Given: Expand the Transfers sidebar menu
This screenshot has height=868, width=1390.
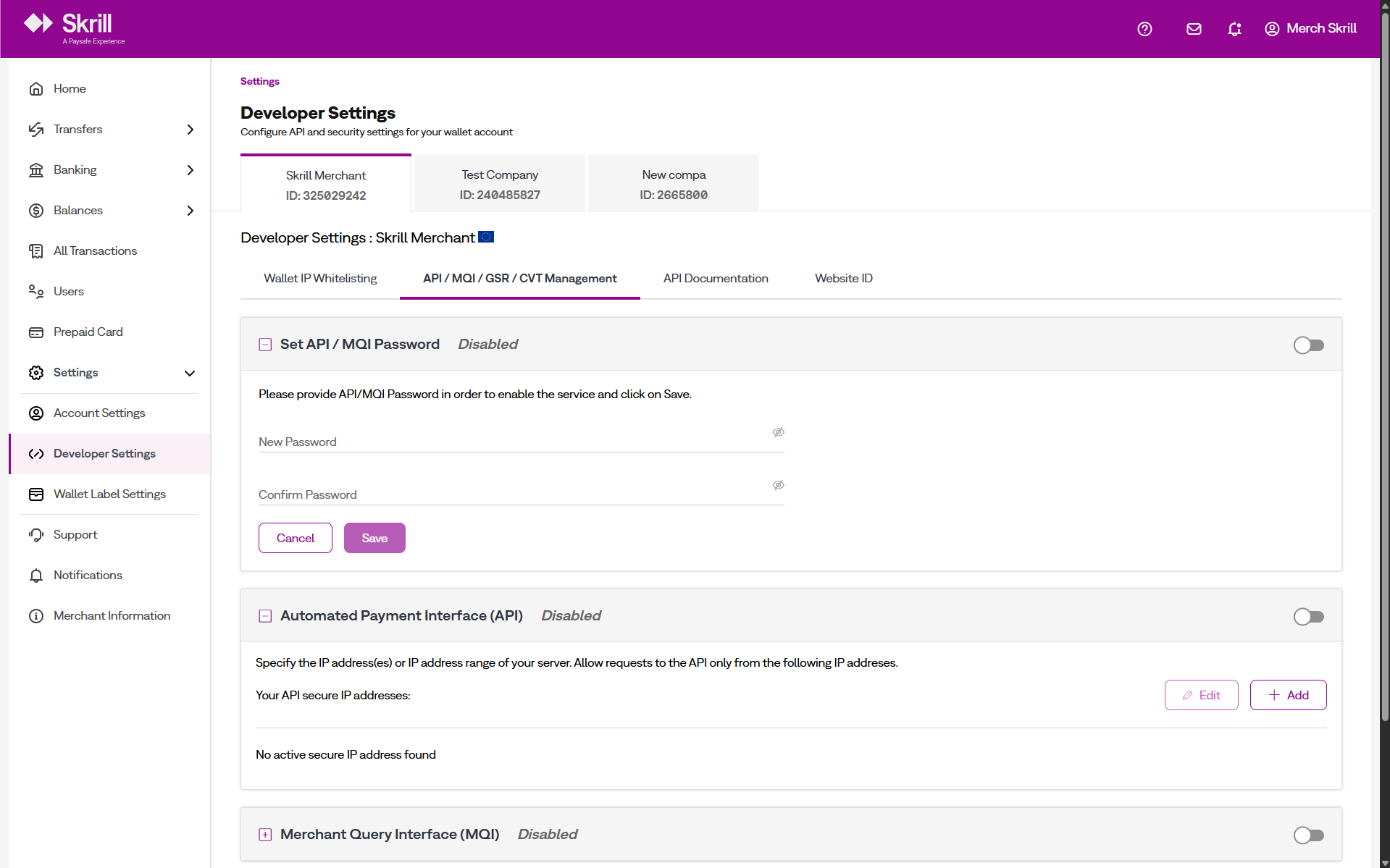Looking at the screenshot, I should click(190, 130).
